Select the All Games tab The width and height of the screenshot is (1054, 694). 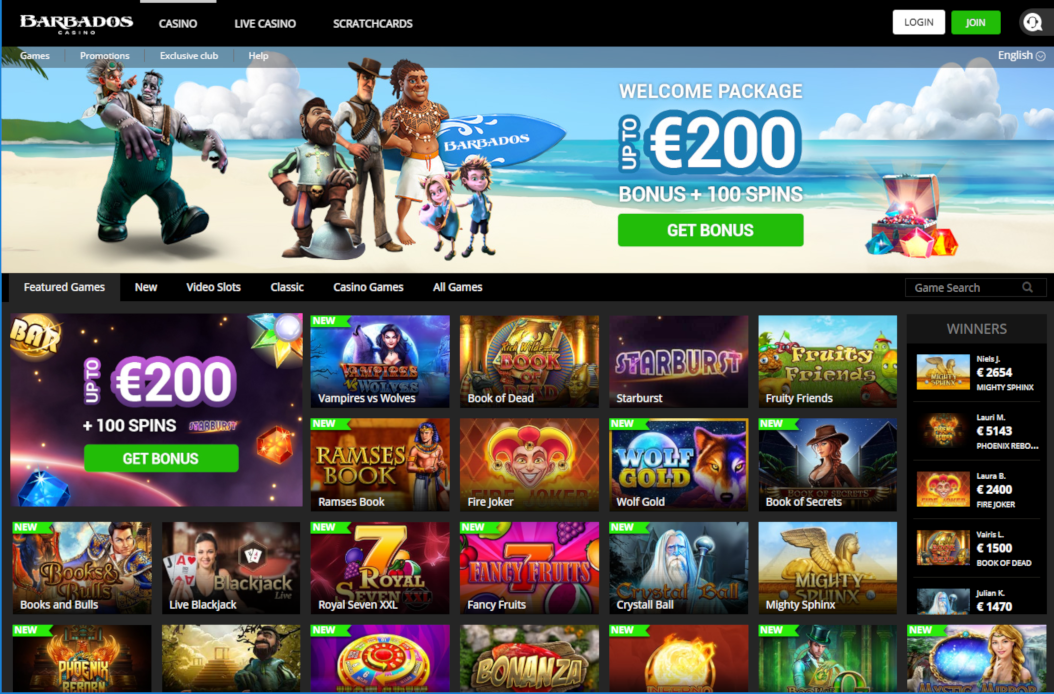457,287
